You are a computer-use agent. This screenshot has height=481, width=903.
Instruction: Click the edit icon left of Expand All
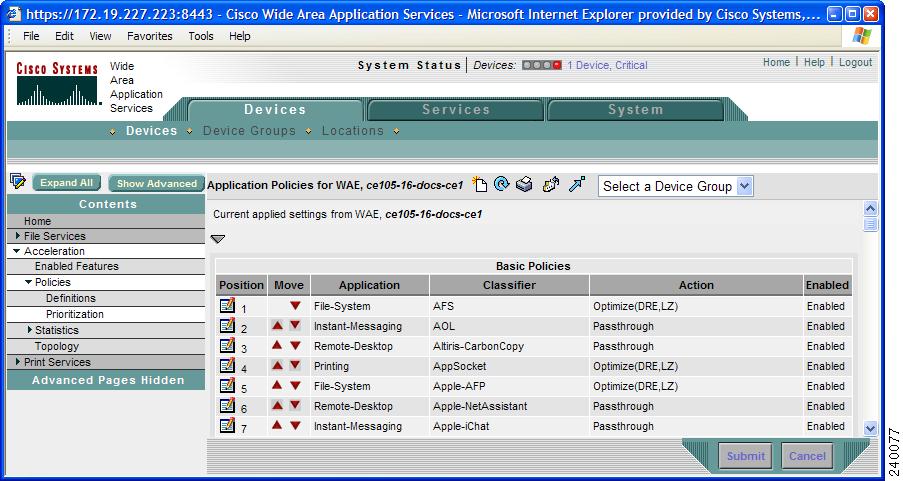tap(18, 181)
